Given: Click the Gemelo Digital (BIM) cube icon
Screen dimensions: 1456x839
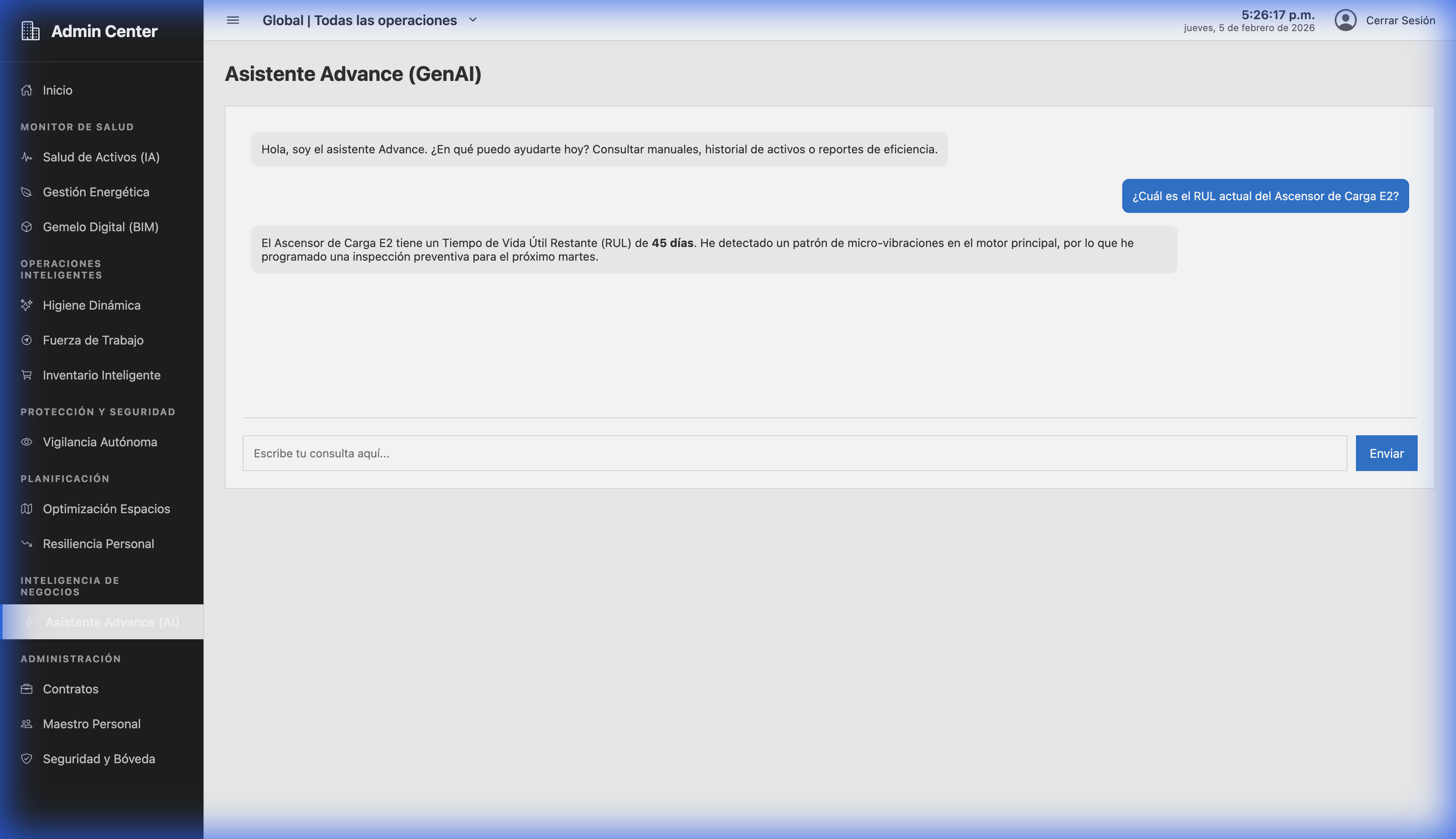Looking at the screenshot, I should (x=27, y=227).
